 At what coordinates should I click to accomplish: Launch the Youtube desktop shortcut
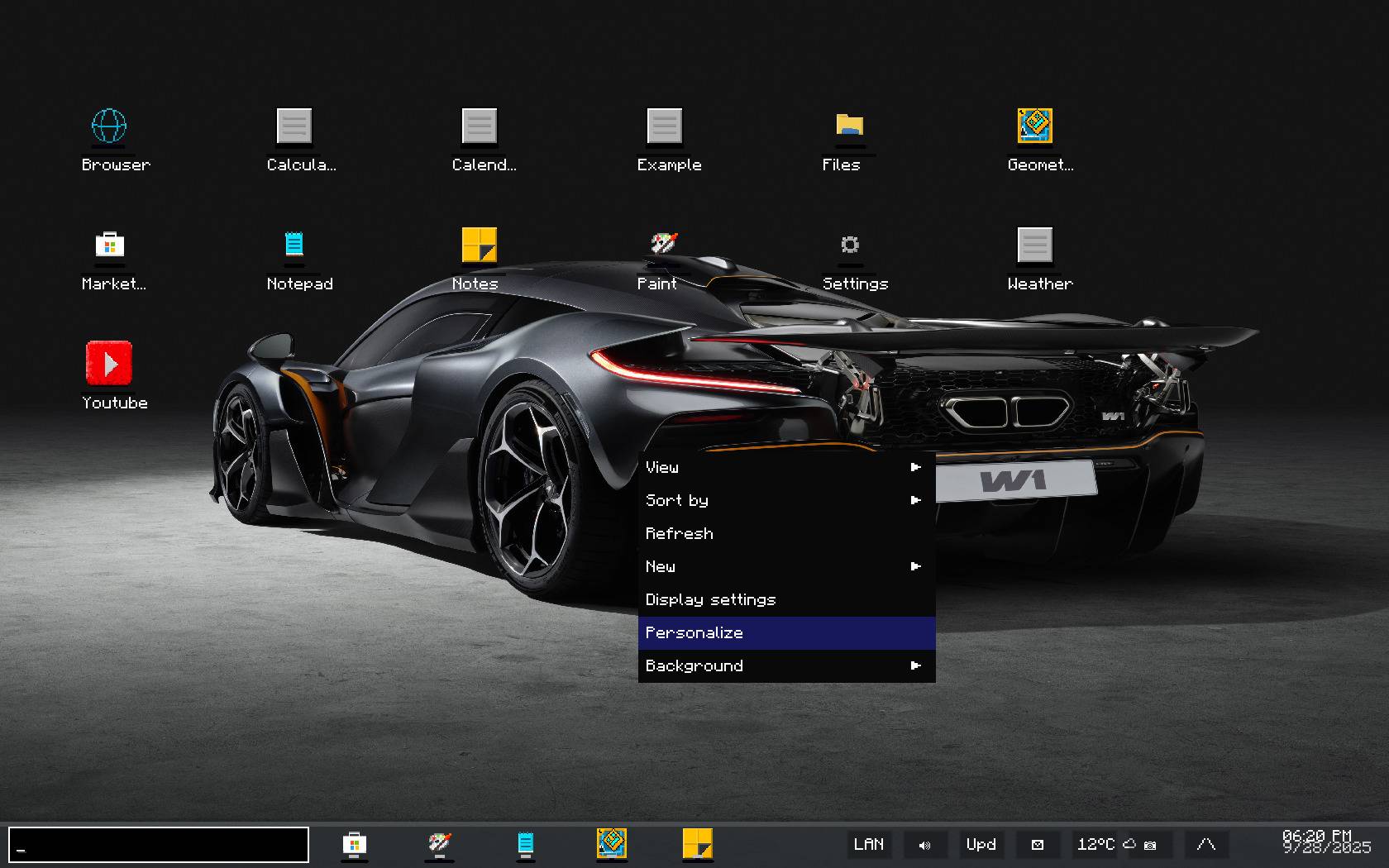(109, 365)
